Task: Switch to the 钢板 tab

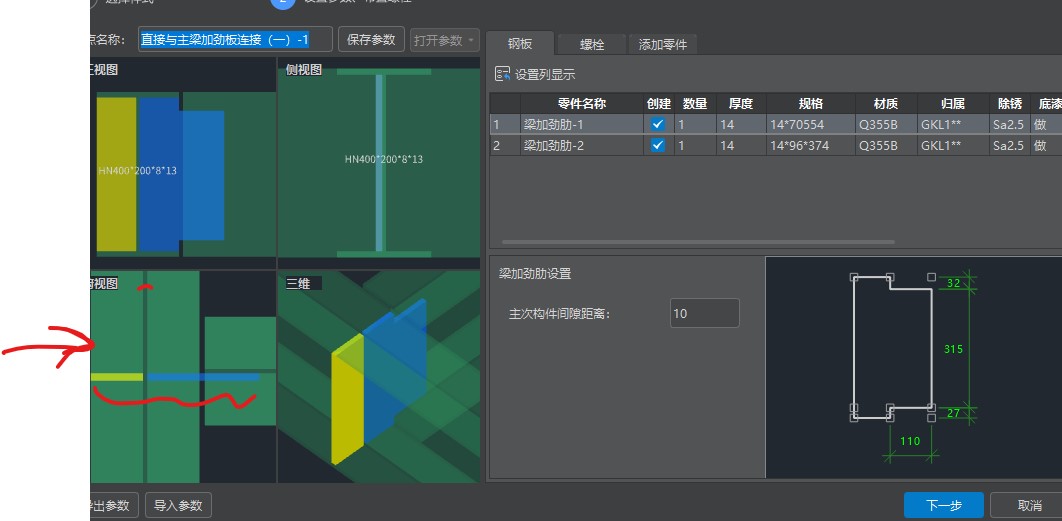Action: (520, 44)
